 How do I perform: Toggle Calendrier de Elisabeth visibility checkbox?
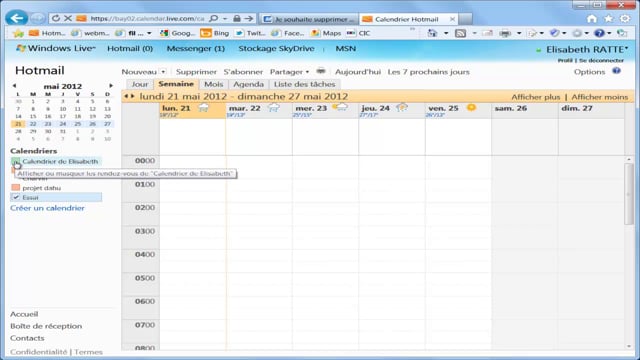16,162
